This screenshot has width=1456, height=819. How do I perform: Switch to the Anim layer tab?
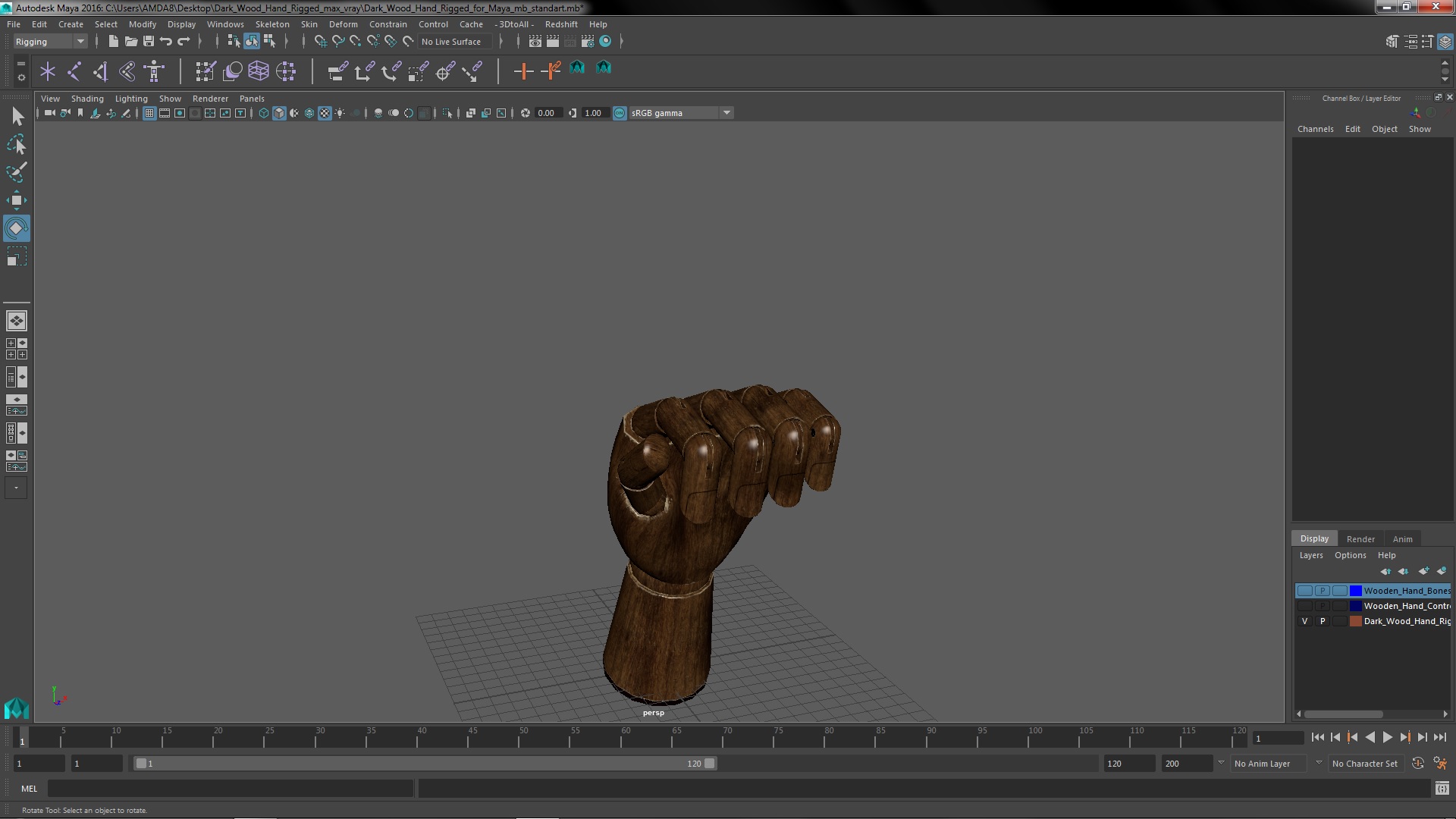1402,539
